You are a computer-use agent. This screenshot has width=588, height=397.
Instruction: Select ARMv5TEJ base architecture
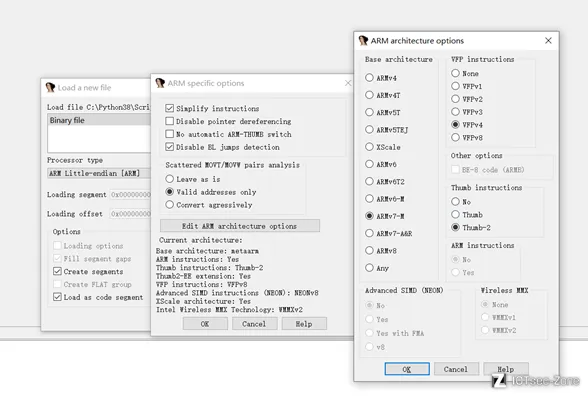(369, 129)
